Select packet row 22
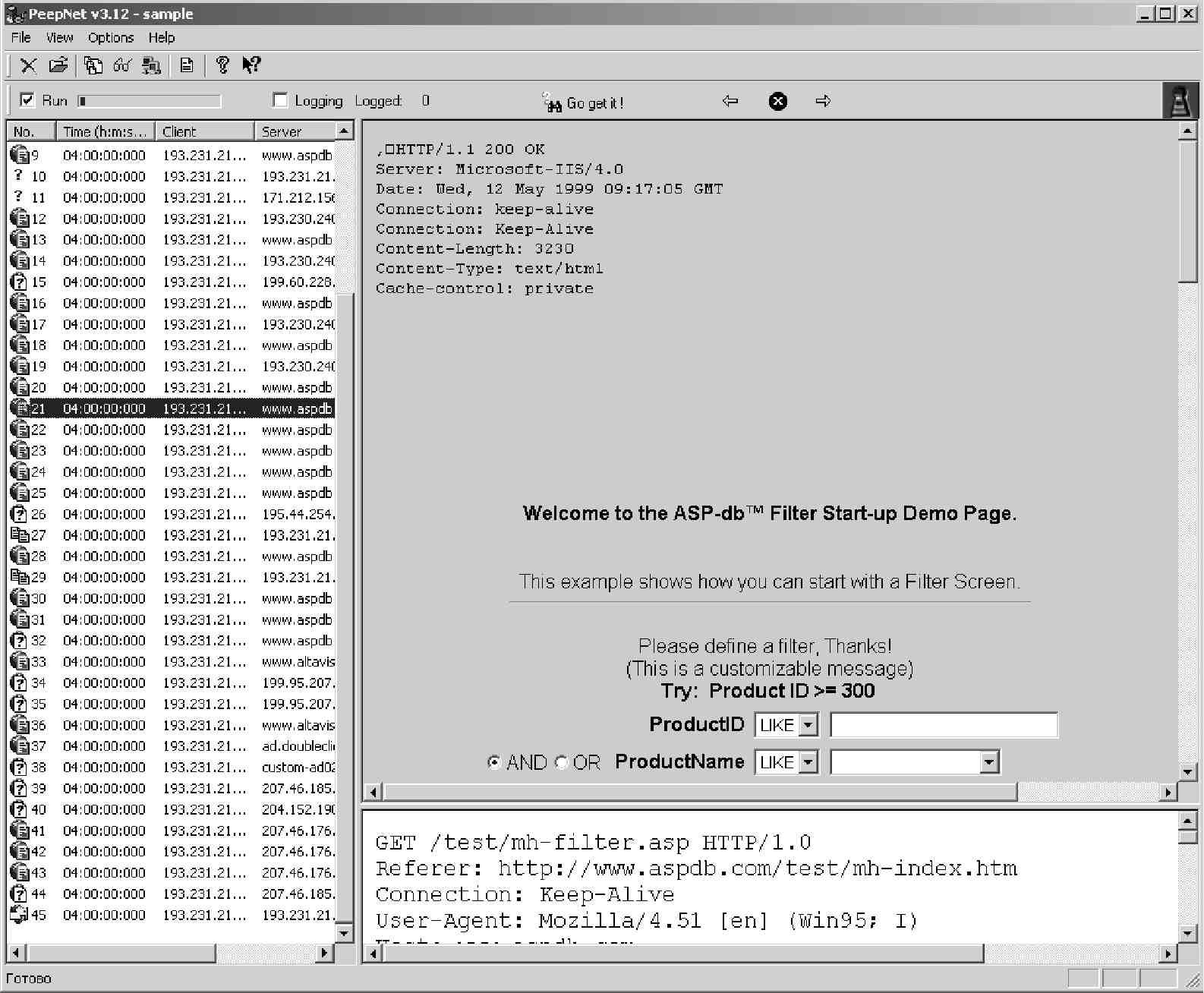The width and height of the screenshot is (1204, 993). point(172,430)
